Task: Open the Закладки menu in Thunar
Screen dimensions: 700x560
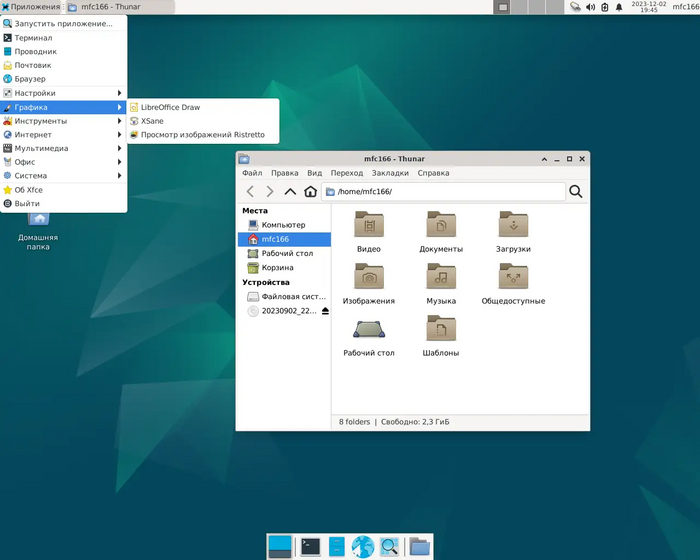Action: (x=390, y=173)
